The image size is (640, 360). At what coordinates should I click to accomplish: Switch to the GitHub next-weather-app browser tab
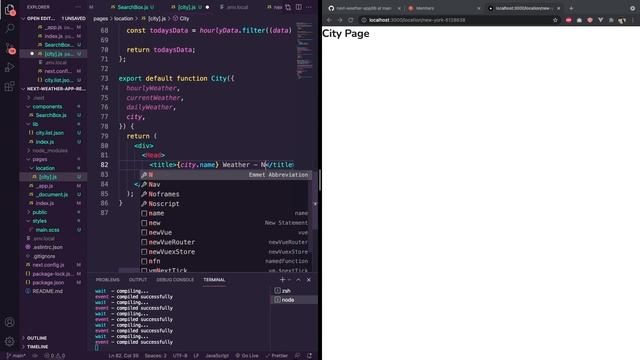pyautogui.click(x=363, y=8)
